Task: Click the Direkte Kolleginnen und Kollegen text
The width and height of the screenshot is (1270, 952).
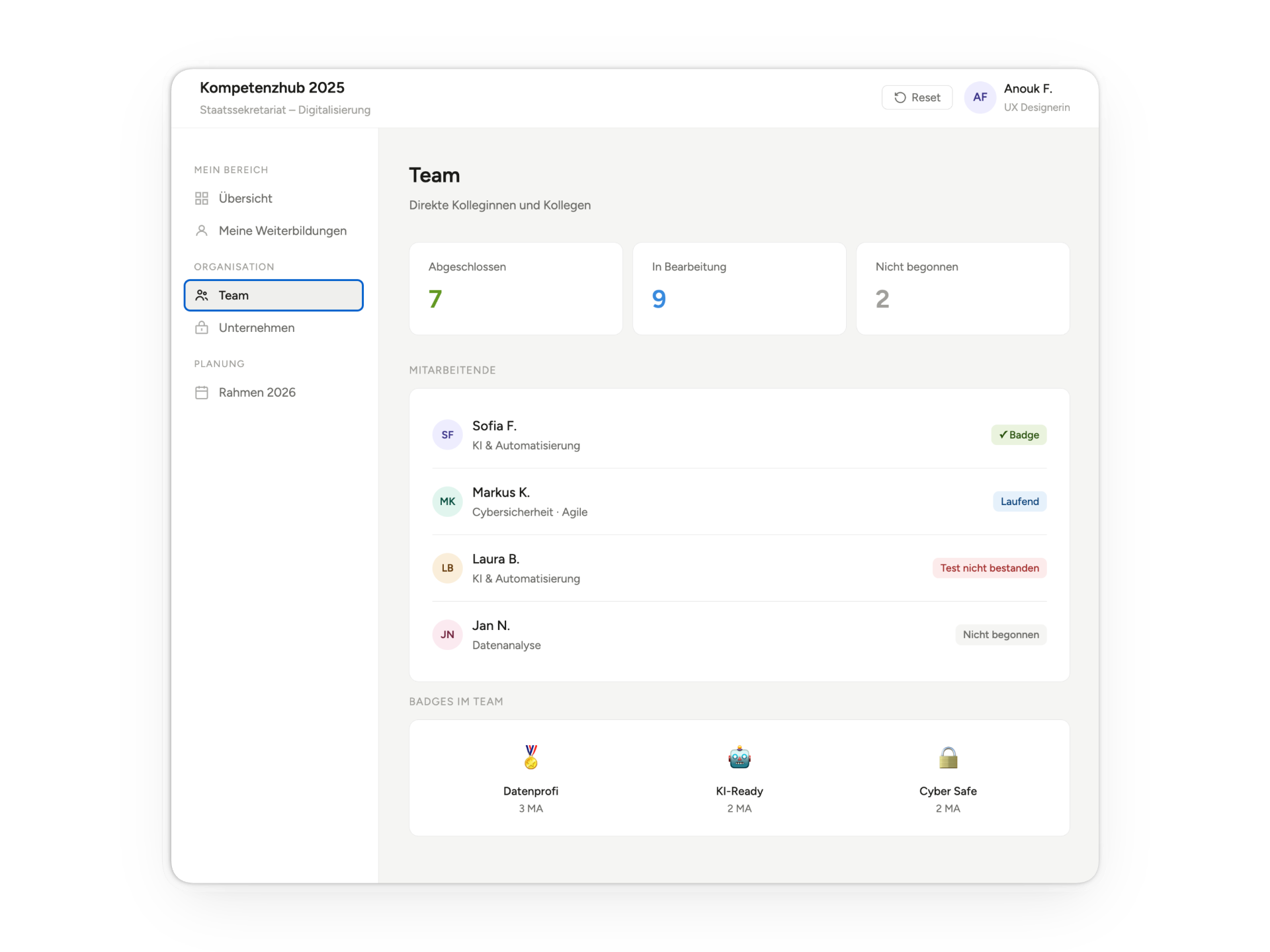Action: coord(500,206)
